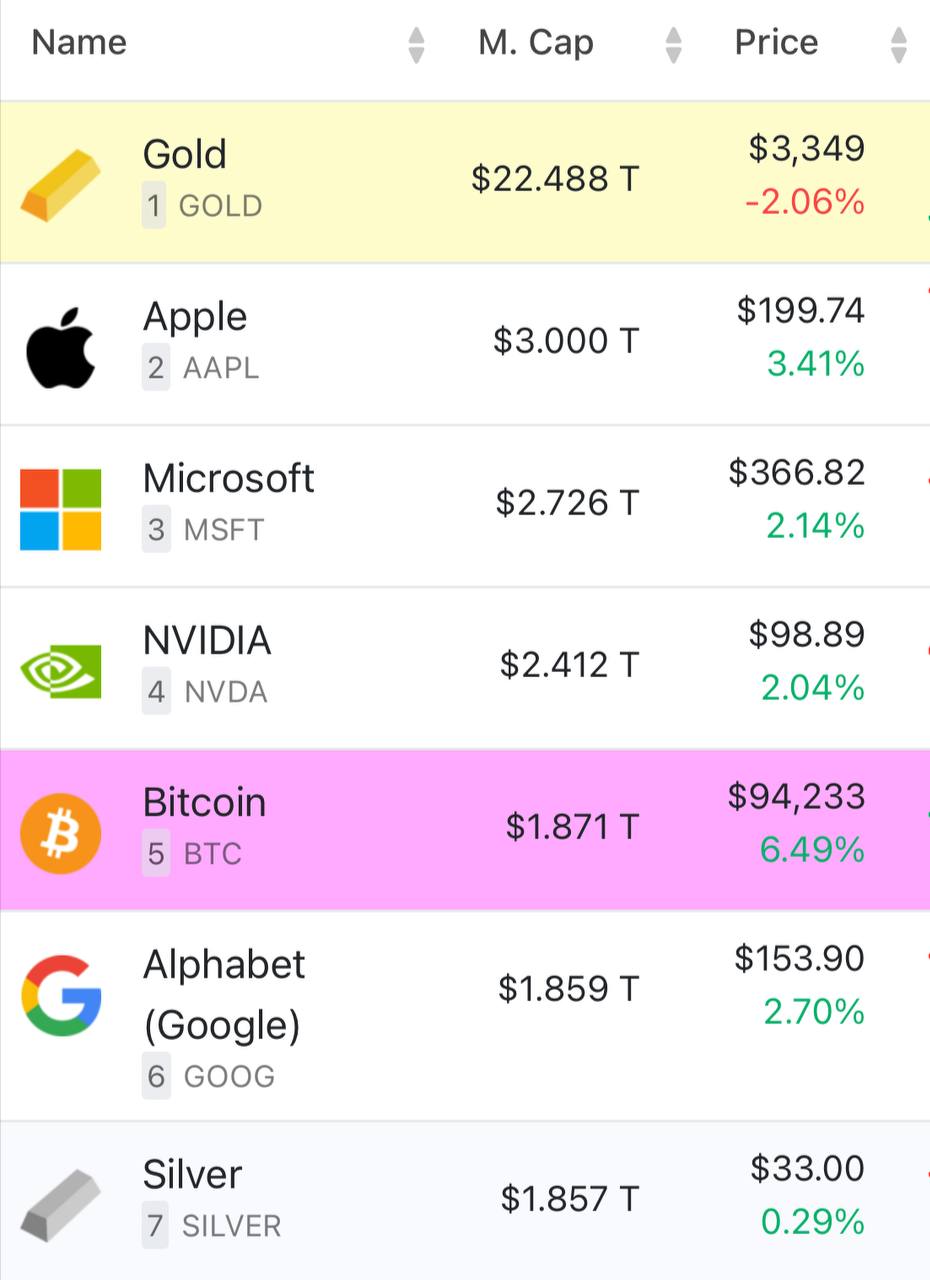The height and width of the screenshot is (1280, 930).
Task: Click the Bitcoin logo icon
Action: tap(61, 833)
